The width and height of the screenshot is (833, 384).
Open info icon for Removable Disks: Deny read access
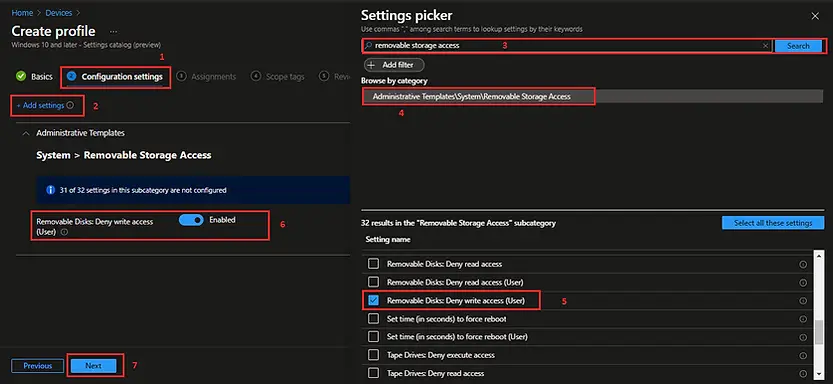[x=803, y=264]
